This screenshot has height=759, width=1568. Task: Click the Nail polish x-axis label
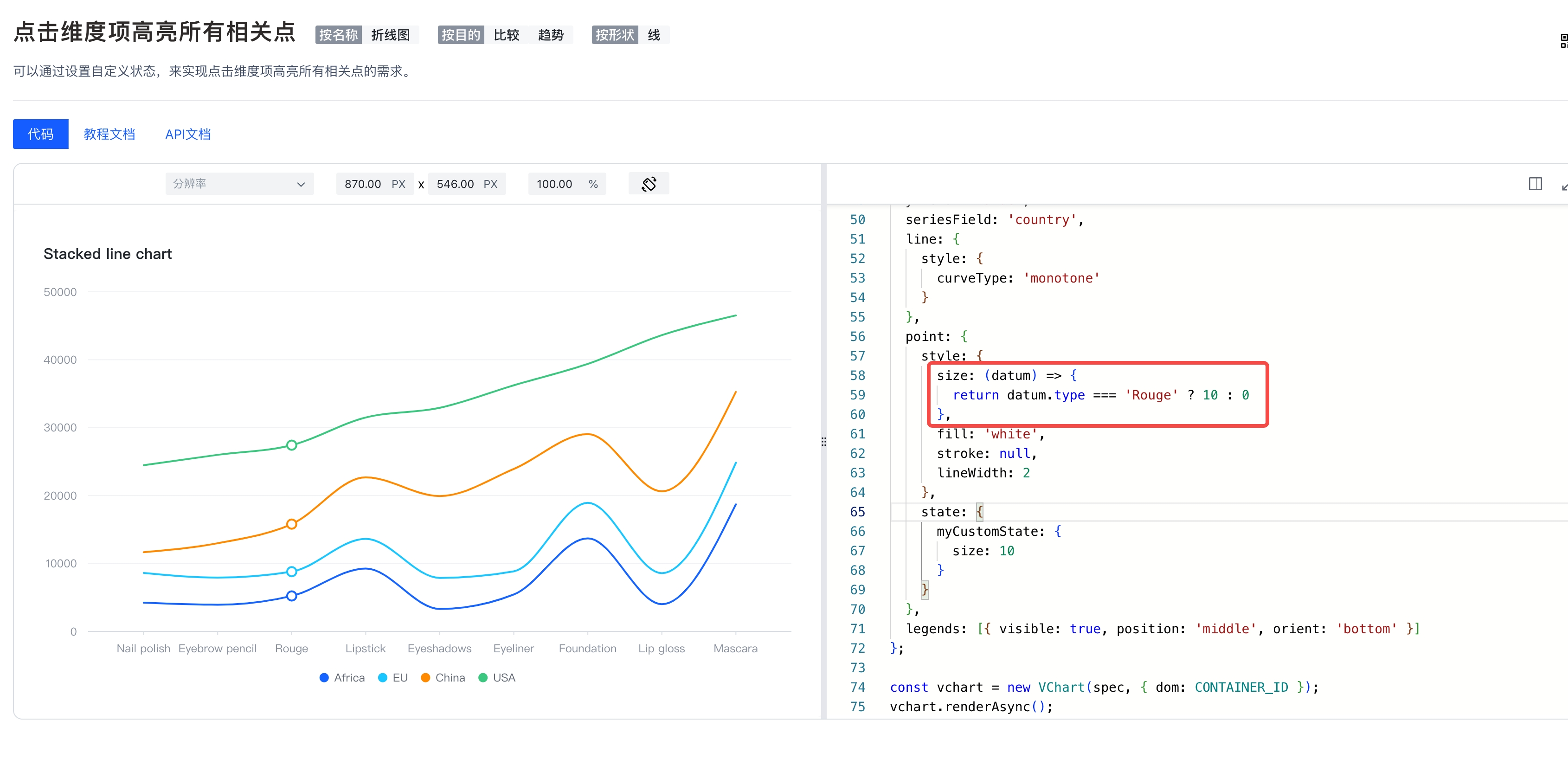pos(144,648)
